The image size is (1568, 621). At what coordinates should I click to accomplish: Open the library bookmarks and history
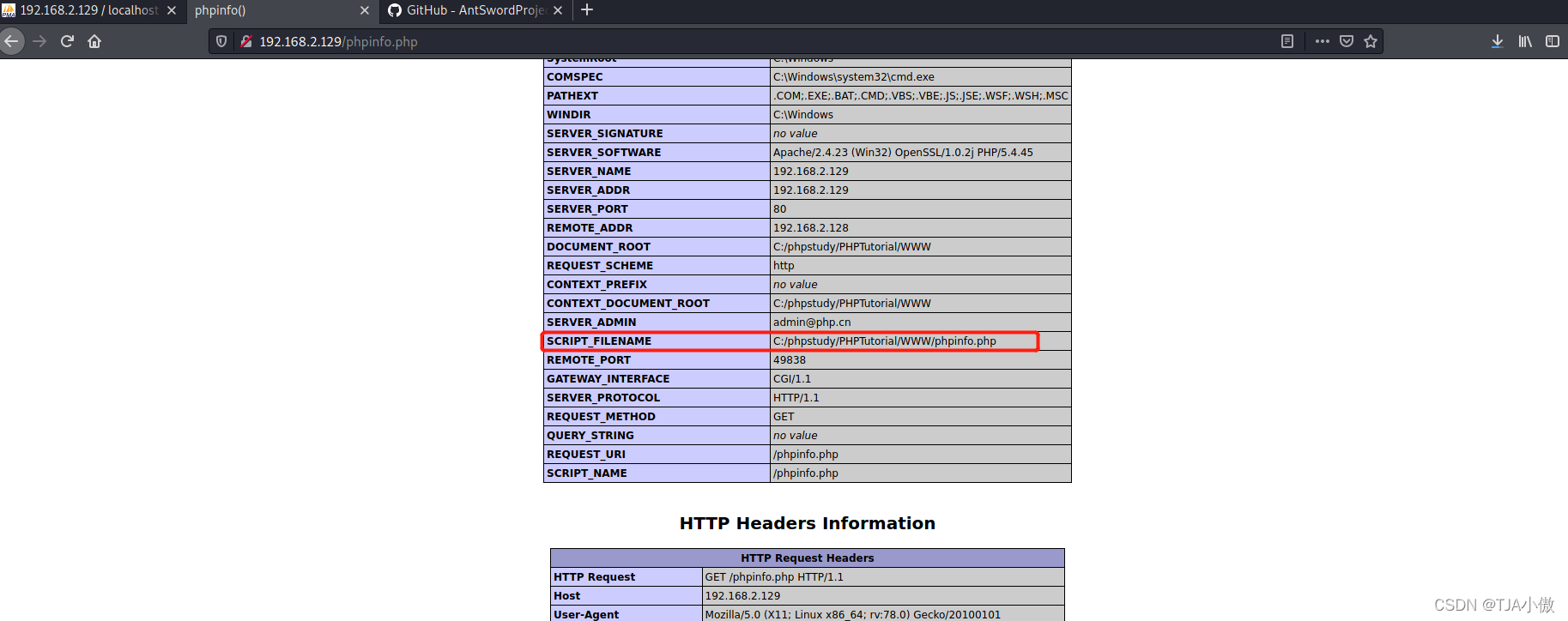tap(1525, 41)
